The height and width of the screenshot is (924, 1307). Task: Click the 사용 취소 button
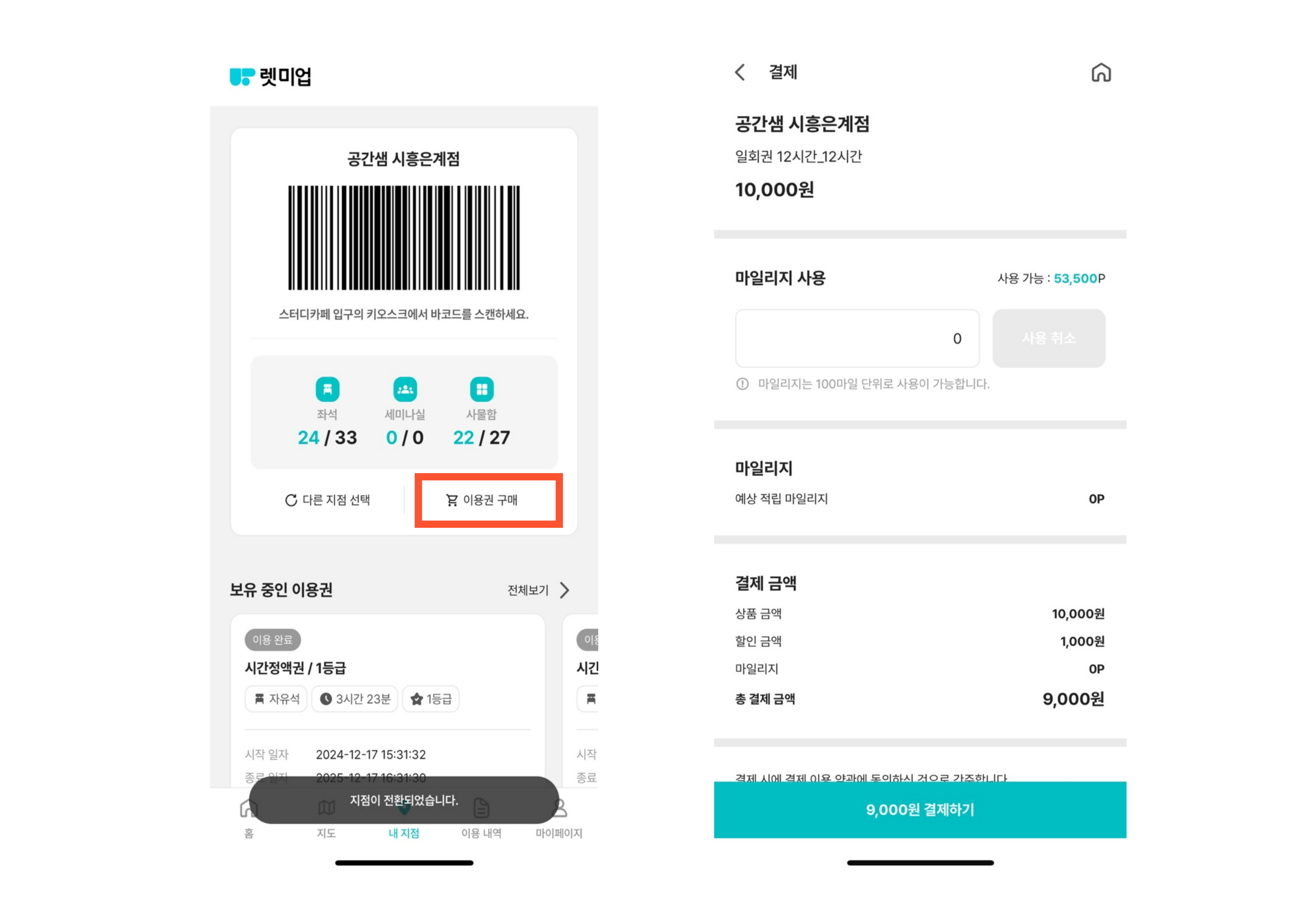tap(1048, 338)
